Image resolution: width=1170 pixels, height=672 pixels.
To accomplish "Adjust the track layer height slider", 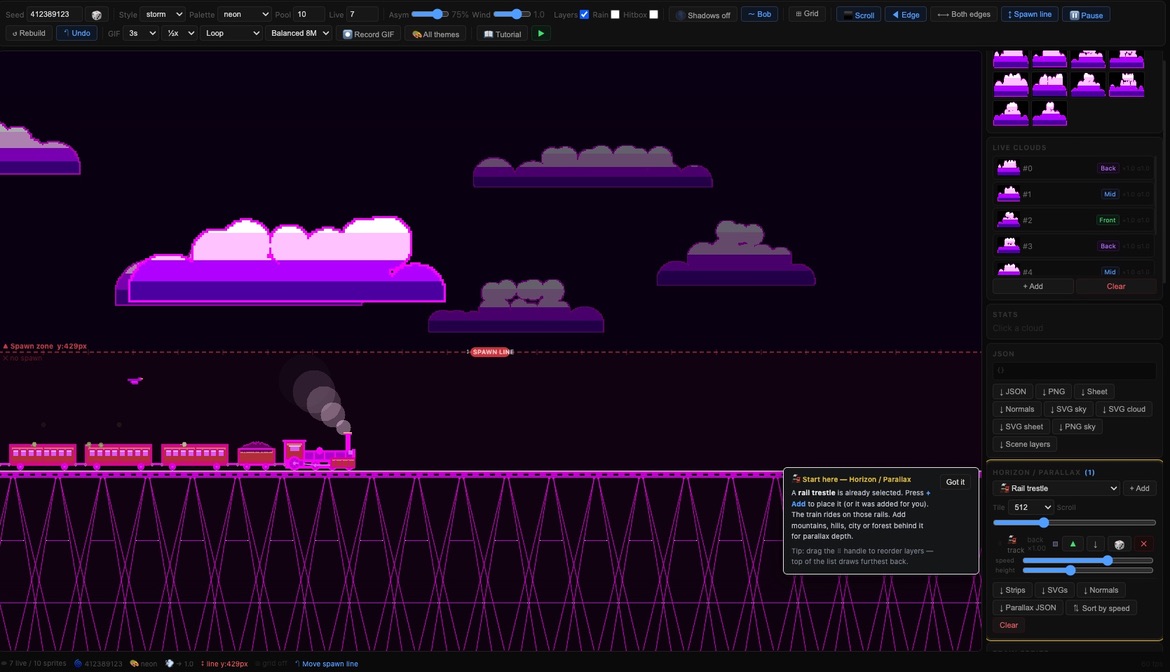I will (x=1088, y=571).
